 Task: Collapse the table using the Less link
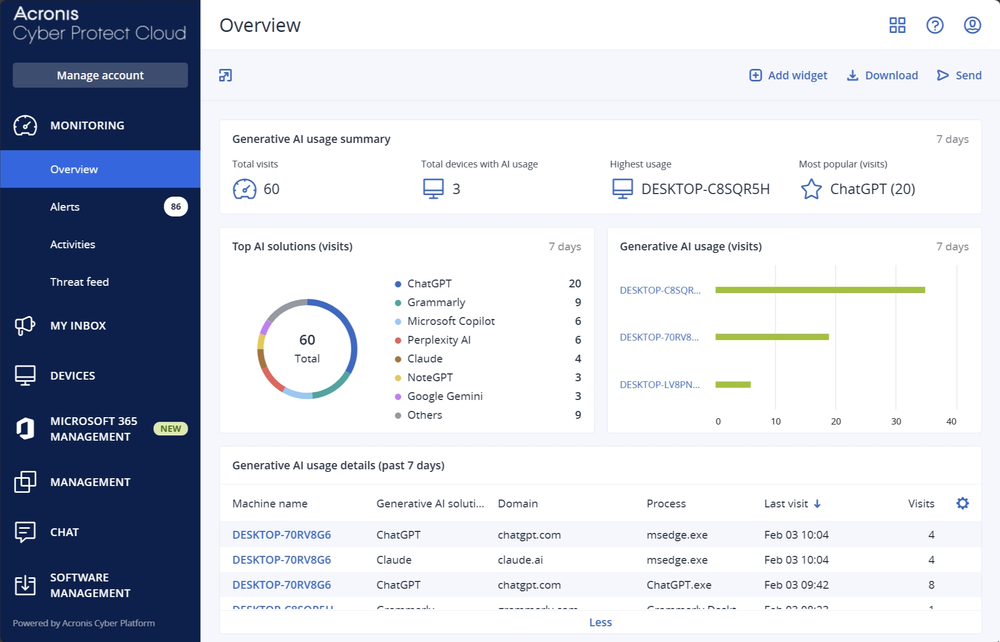pyautogui.click(x=600, y=622)
